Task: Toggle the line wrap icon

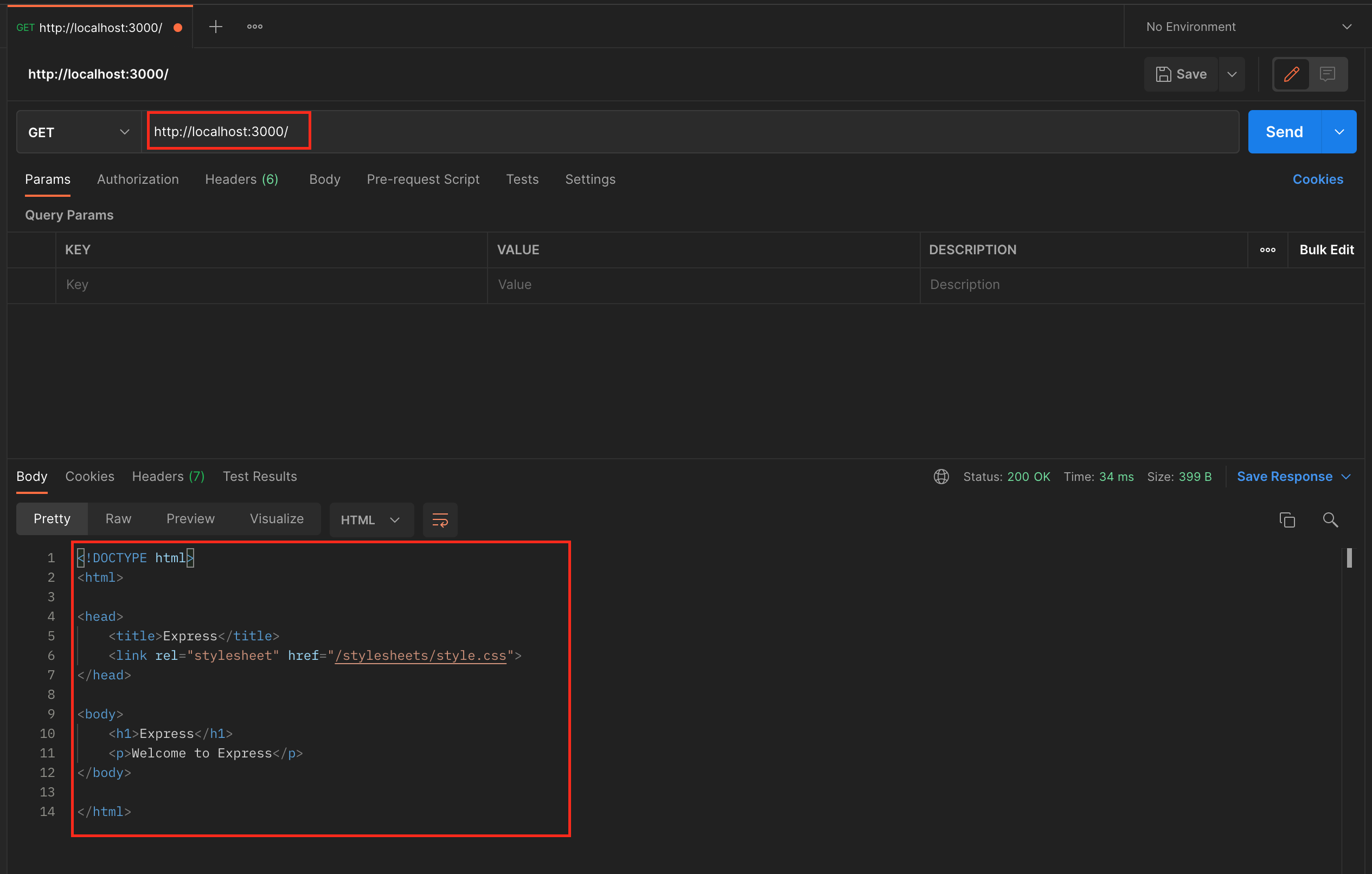Action: pos(440,519)
